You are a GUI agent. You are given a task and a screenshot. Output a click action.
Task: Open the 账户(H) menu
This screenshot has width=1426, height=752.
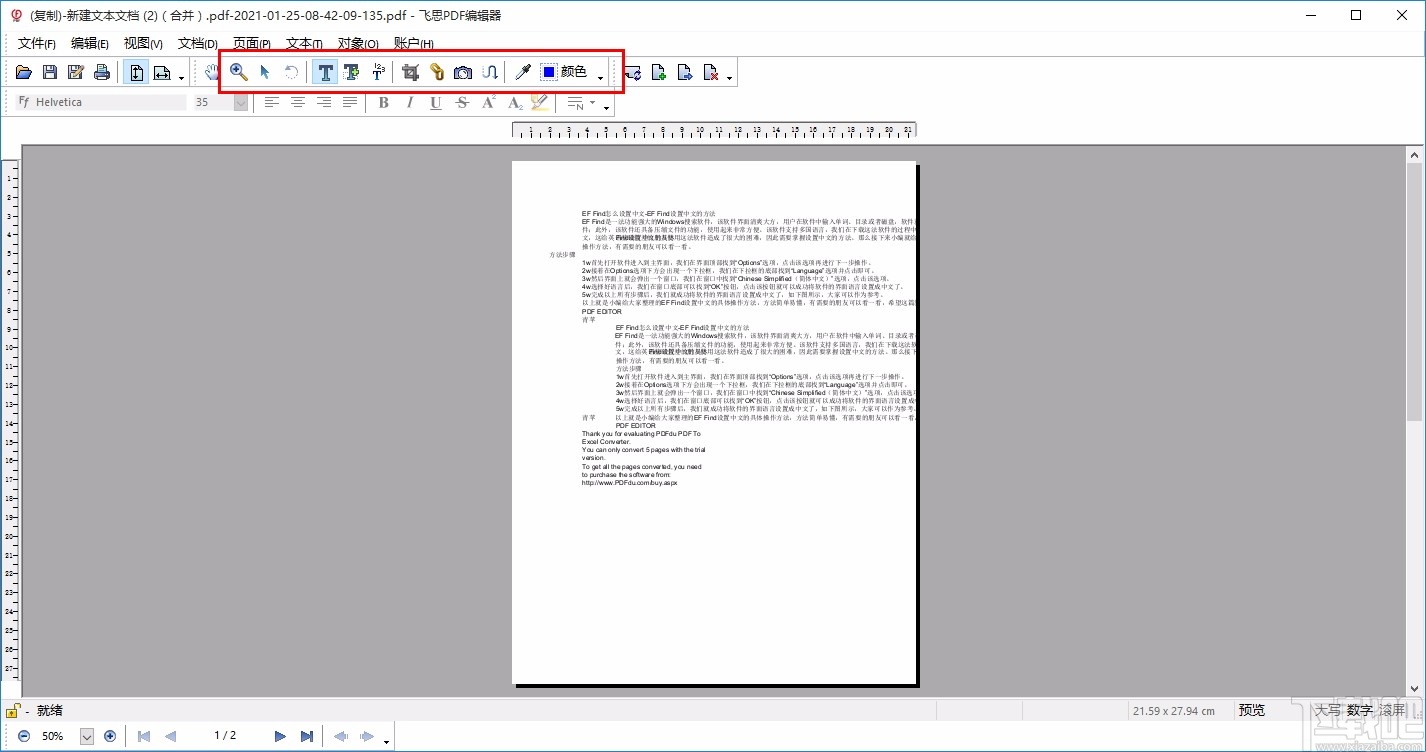414,43
